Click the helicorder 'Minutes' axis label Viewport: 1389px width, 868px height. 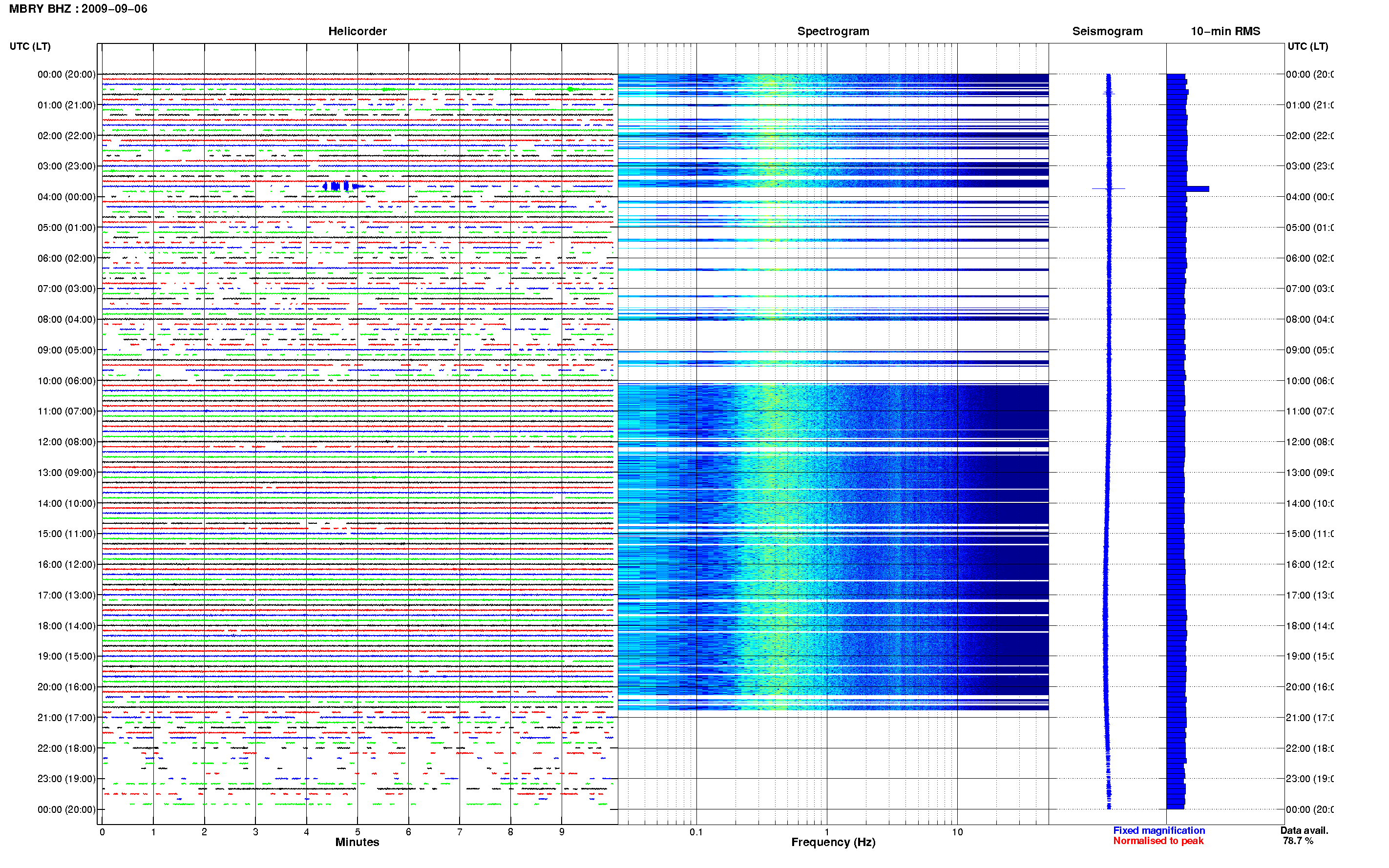pyautogui.click(x=357, y=842)
